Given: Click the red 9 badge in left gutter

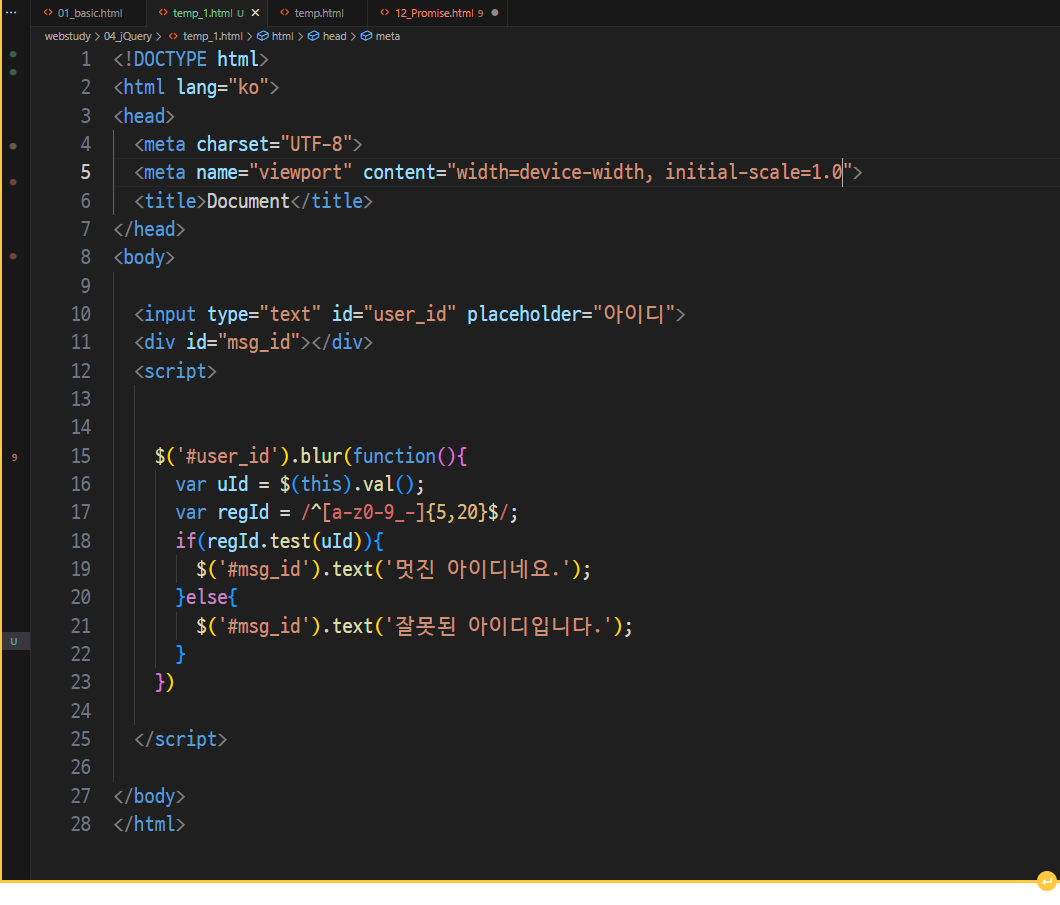Looking at the screenshot, I should pos(14,458).
